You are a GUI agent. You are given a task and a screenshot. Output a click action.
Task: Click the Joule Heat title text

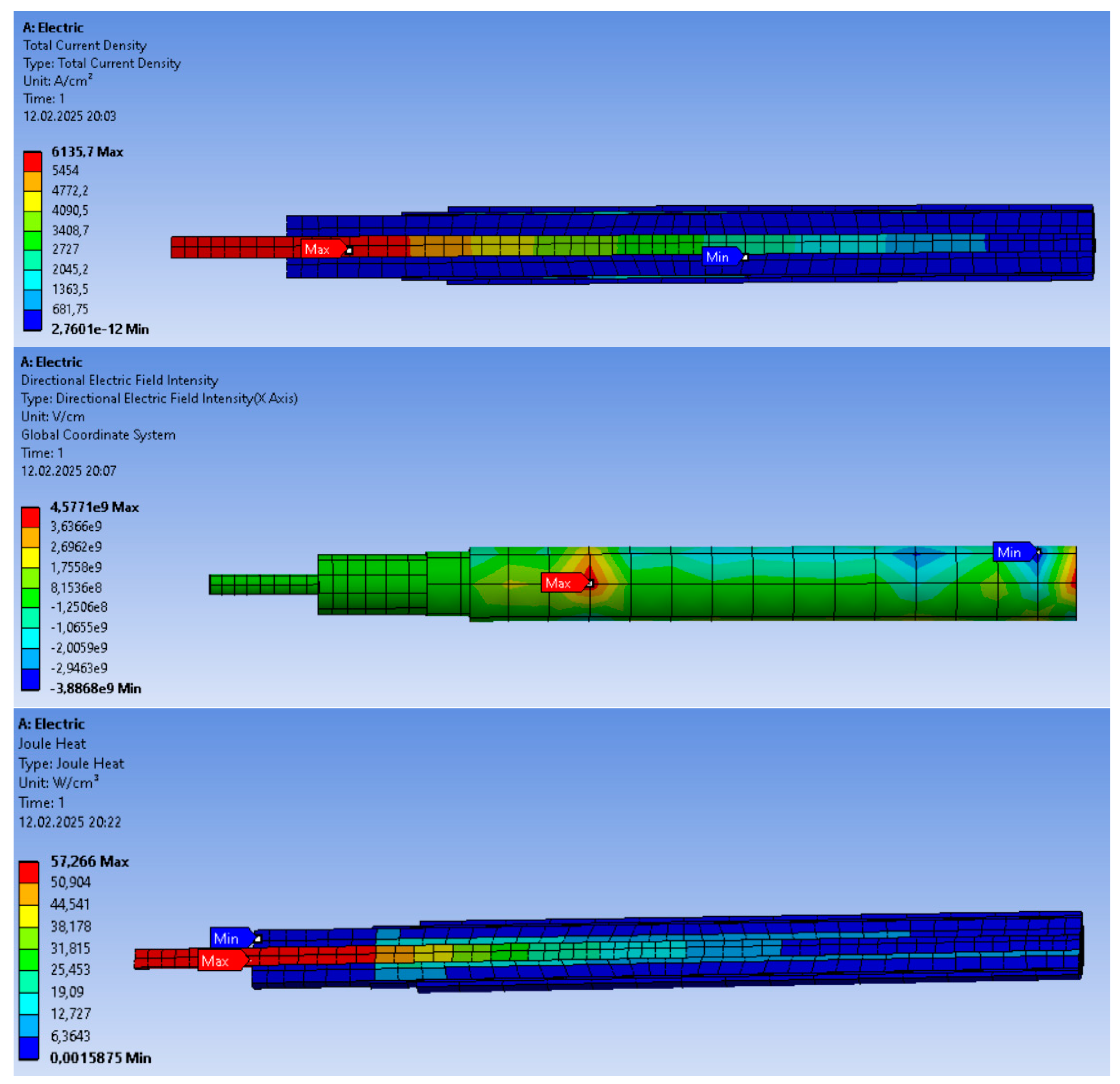52,743
